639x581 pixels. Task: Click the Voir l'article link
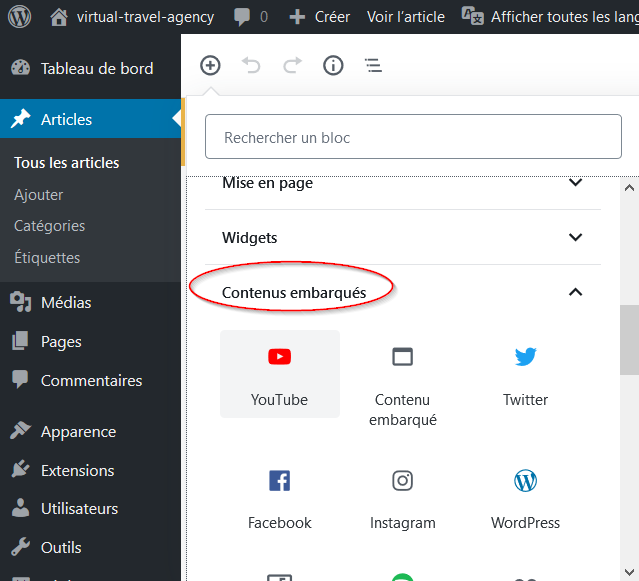(406, 17)
